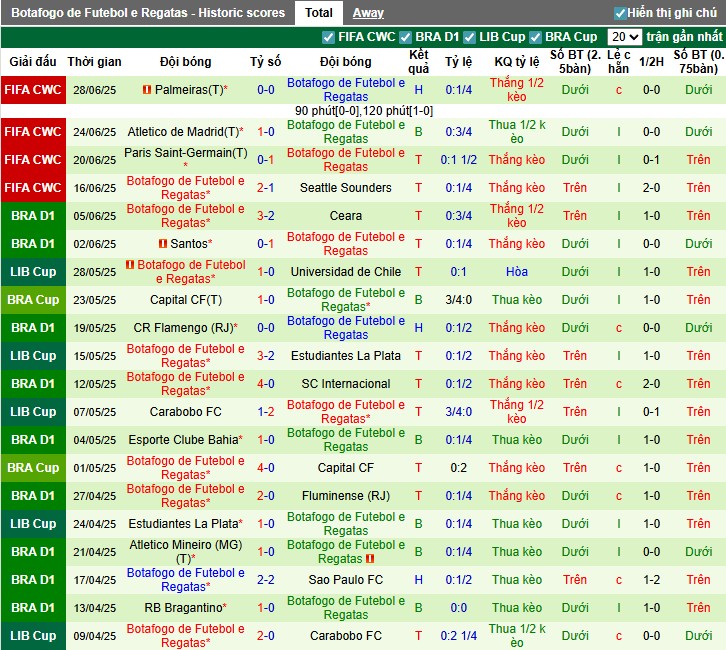Open the Ceara team link
This screenshot has height=650, width=726.
tap(345, 216)
